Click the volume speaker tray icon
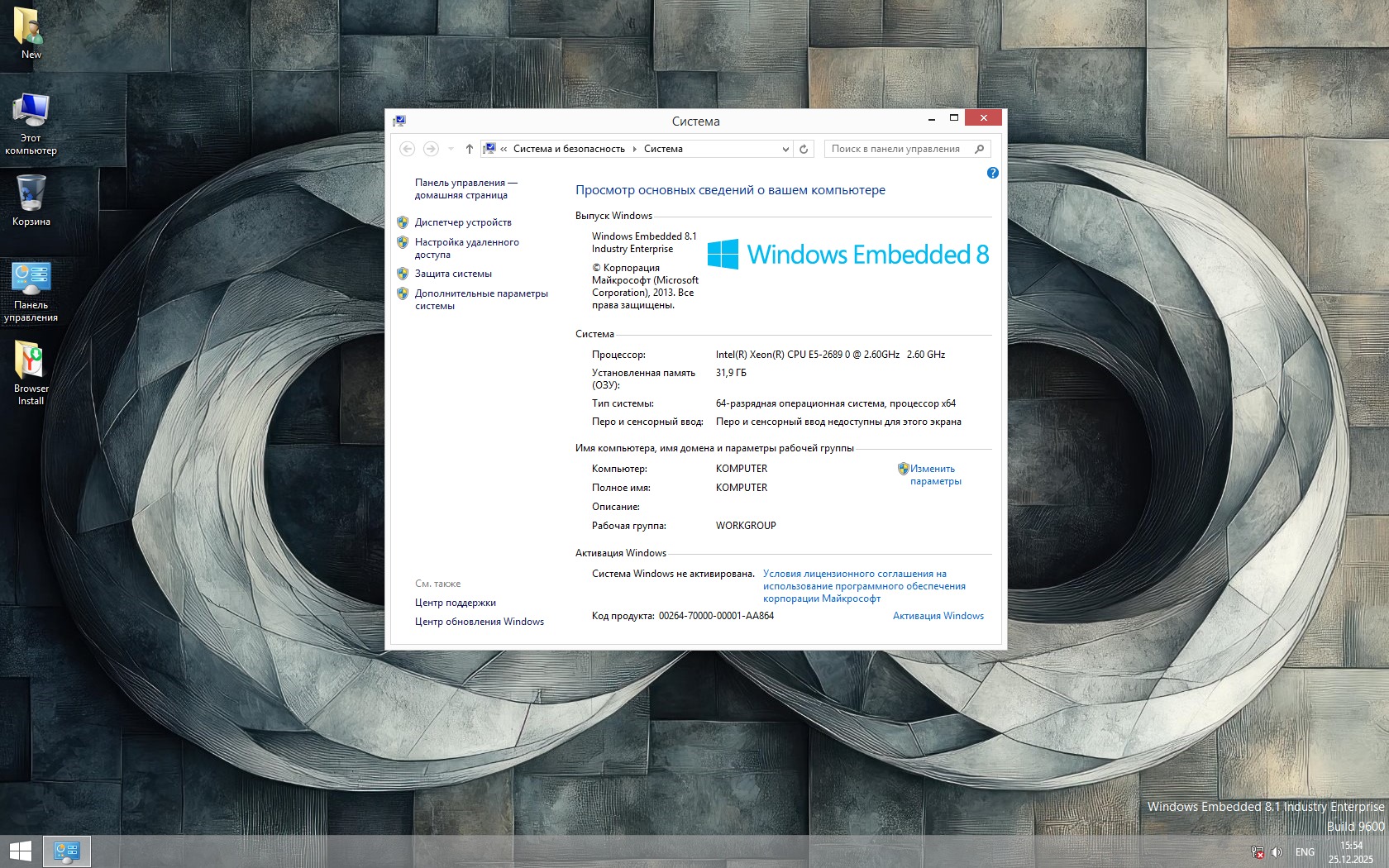The height and width of the screenshot is (868, 1389). (1277, 852)
